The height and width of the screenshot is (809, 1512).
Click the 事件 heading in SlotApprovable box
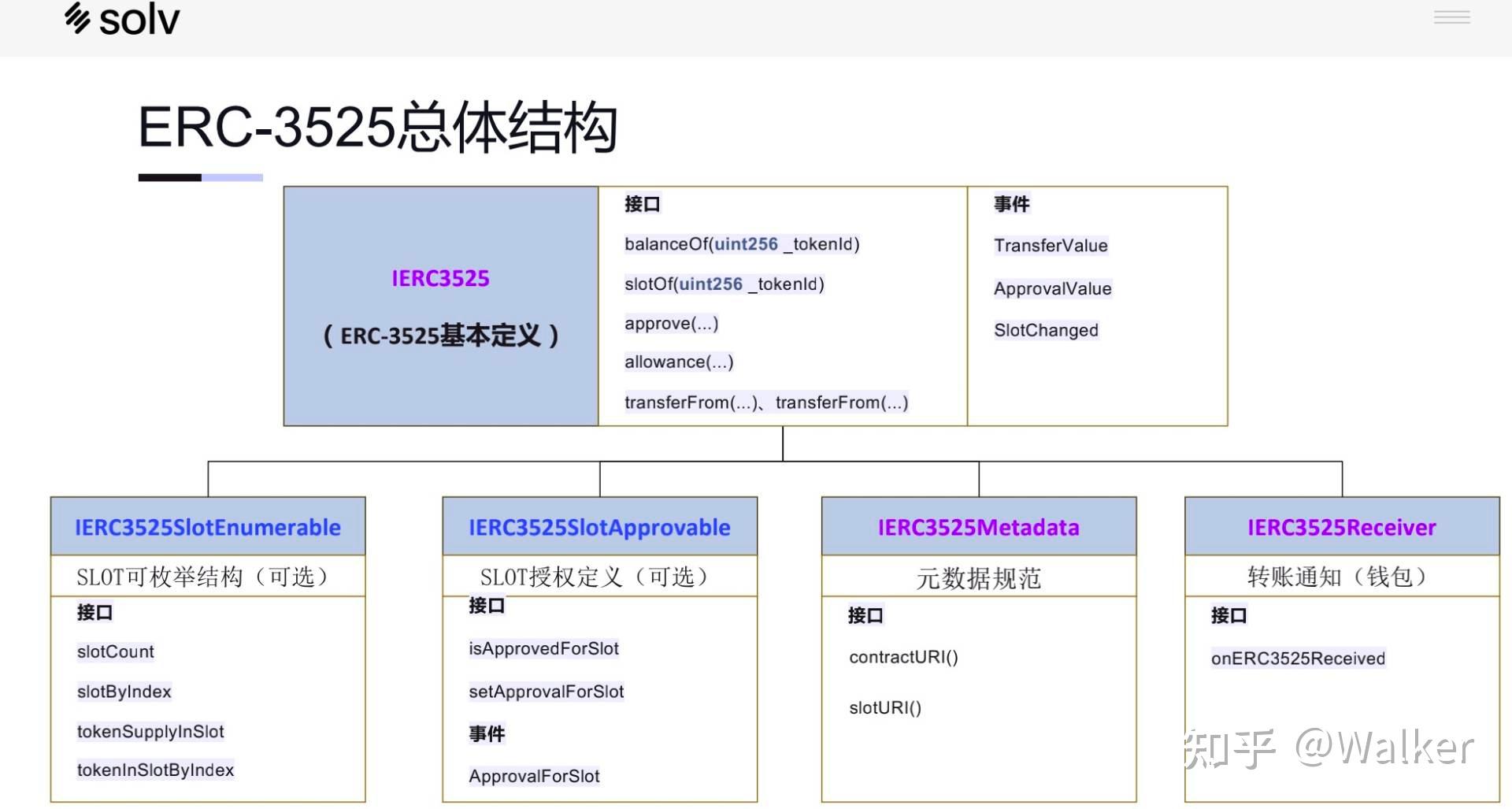click(x=487, y=734)
